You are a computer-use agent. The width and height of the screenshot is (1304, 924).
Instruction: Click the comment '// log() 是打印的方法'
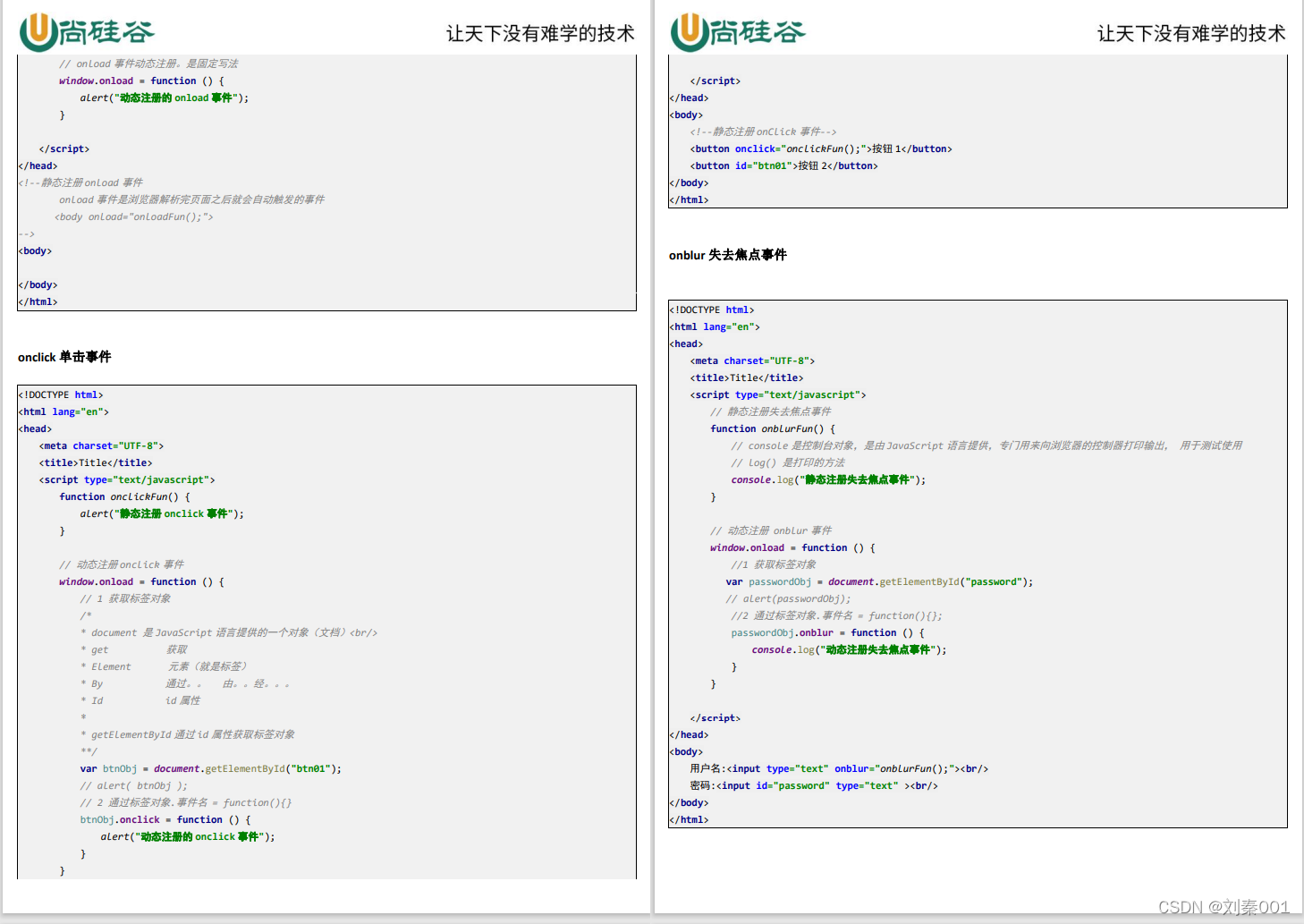point(788,462)
